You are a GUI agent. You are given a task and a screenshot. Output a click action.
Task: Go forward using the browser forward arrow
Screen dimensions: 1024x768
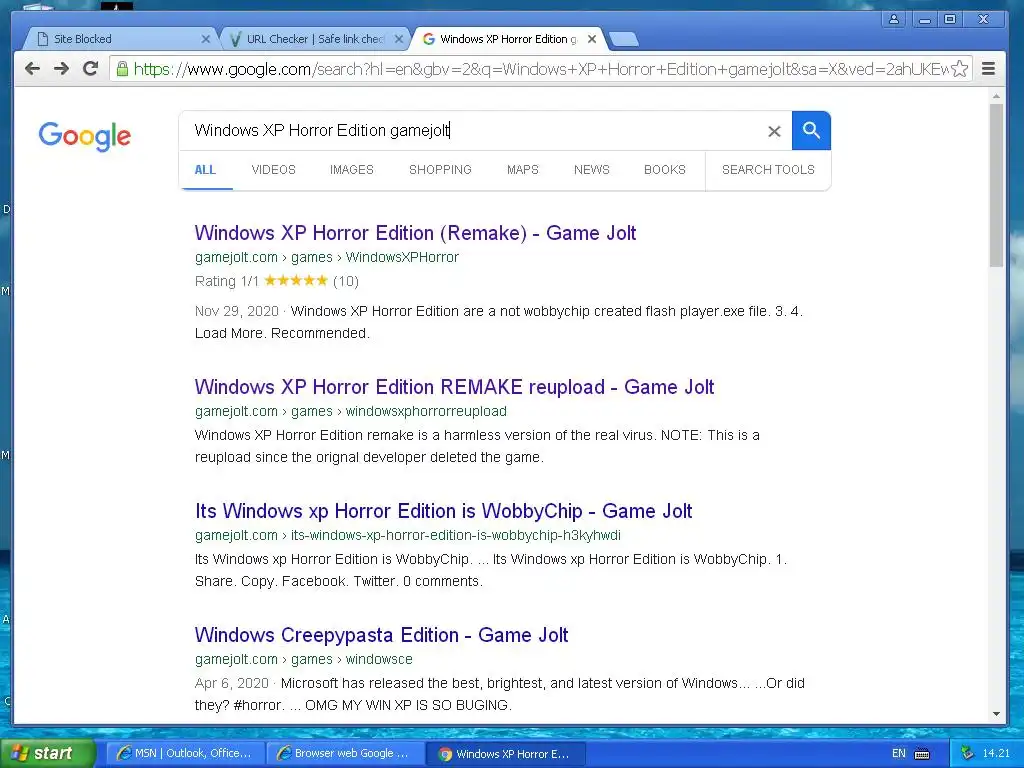coord(61,69)
